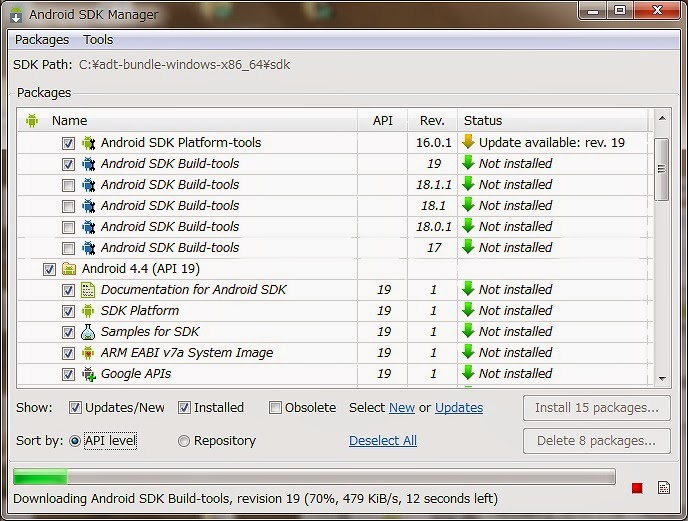Screen dimensions: 688x521
Task: Click the Samples for SDK flask icon
Action: coord(88,332)
